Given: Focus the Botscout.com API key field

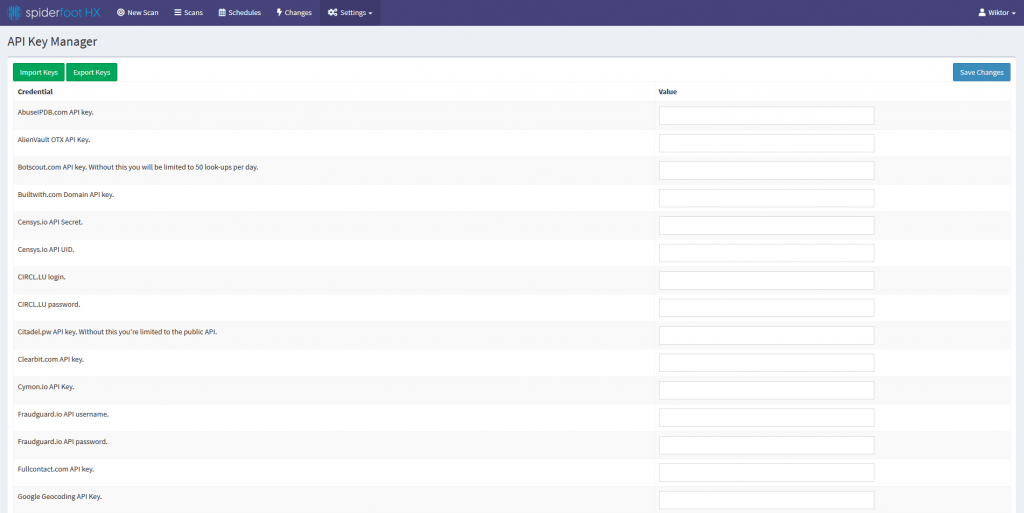Looking at the screenshot, I should pyautogui.click(x=766, y=170).
